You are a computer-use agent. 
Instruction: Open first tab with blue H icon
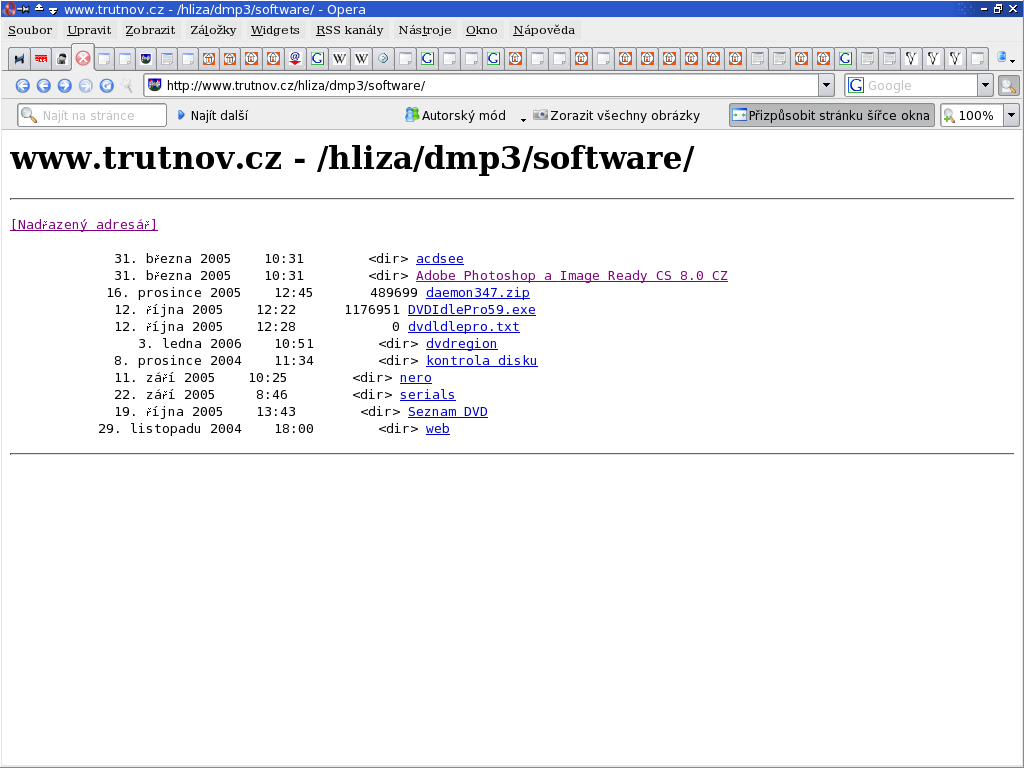(19, 59)
